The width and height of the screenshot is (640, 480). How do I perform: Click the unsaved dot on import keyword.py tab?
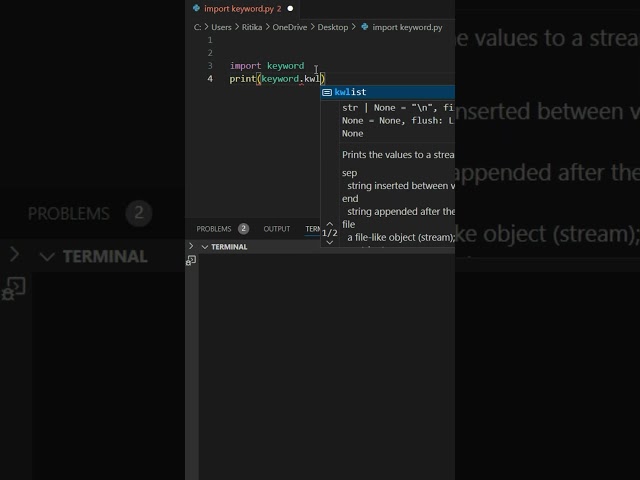tap(290, 9)
